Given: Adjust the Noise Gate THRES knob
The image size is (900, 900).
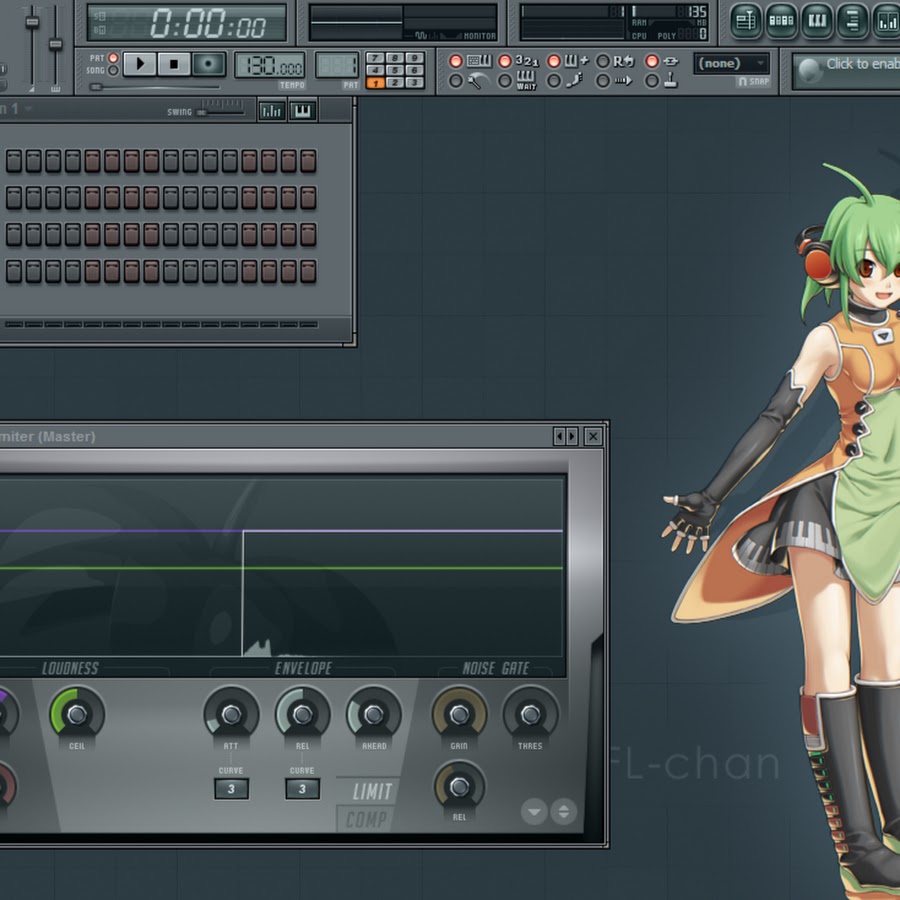Looking at the screenshot, I should [x=530, y=715].
